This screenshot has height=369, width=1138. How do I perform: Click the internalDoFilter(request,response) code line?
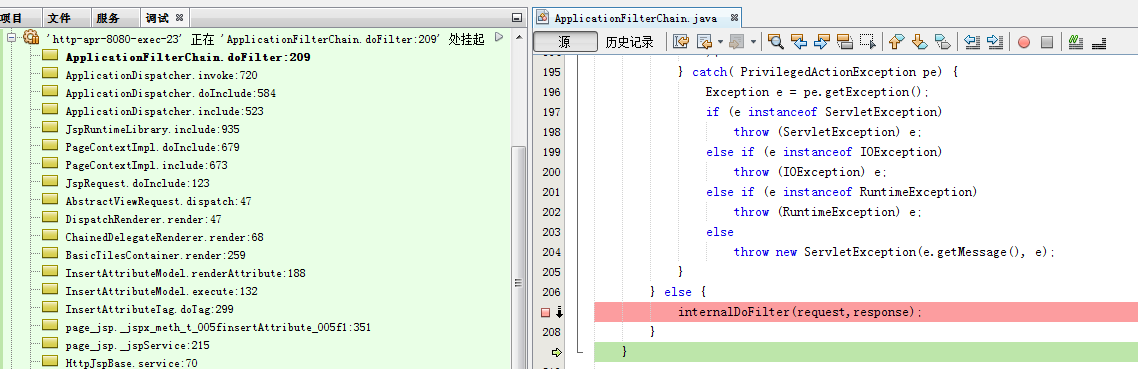(x=800, y=312)
